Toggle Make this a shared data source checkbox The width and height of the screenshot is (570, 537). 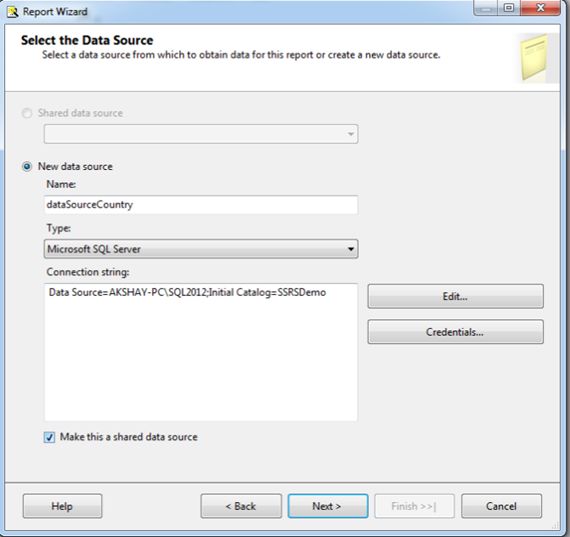tap(49, 437)
